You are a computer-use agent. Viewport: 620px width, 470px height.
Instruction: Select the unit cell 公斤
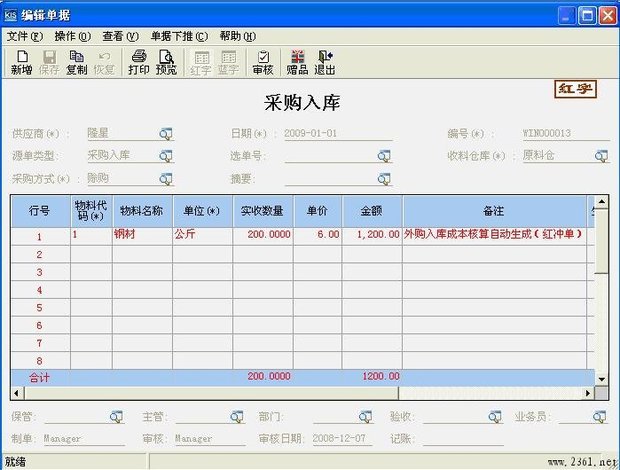[202, 235]
